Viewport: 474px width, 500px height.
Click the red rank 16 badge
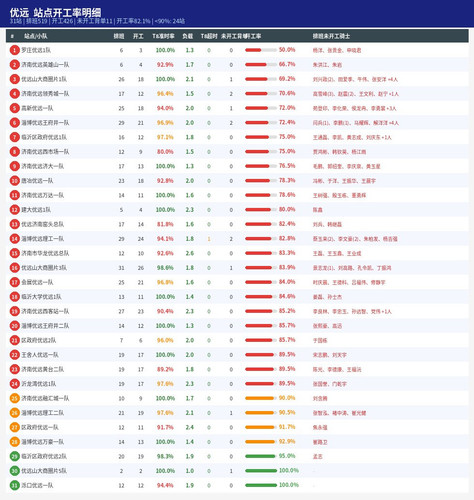[14, 268]
